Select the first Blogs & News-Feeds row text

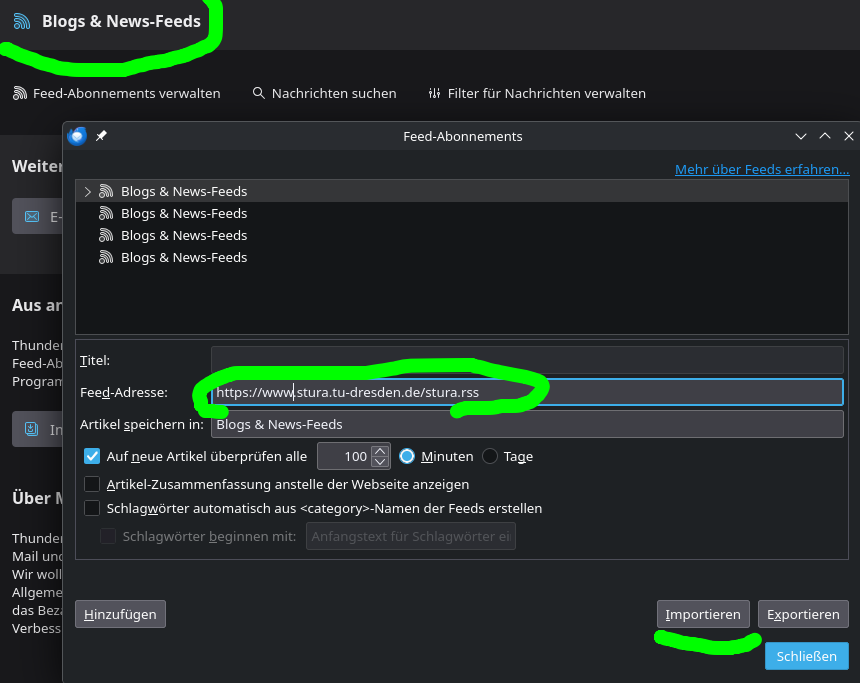[x=184, y=191]
